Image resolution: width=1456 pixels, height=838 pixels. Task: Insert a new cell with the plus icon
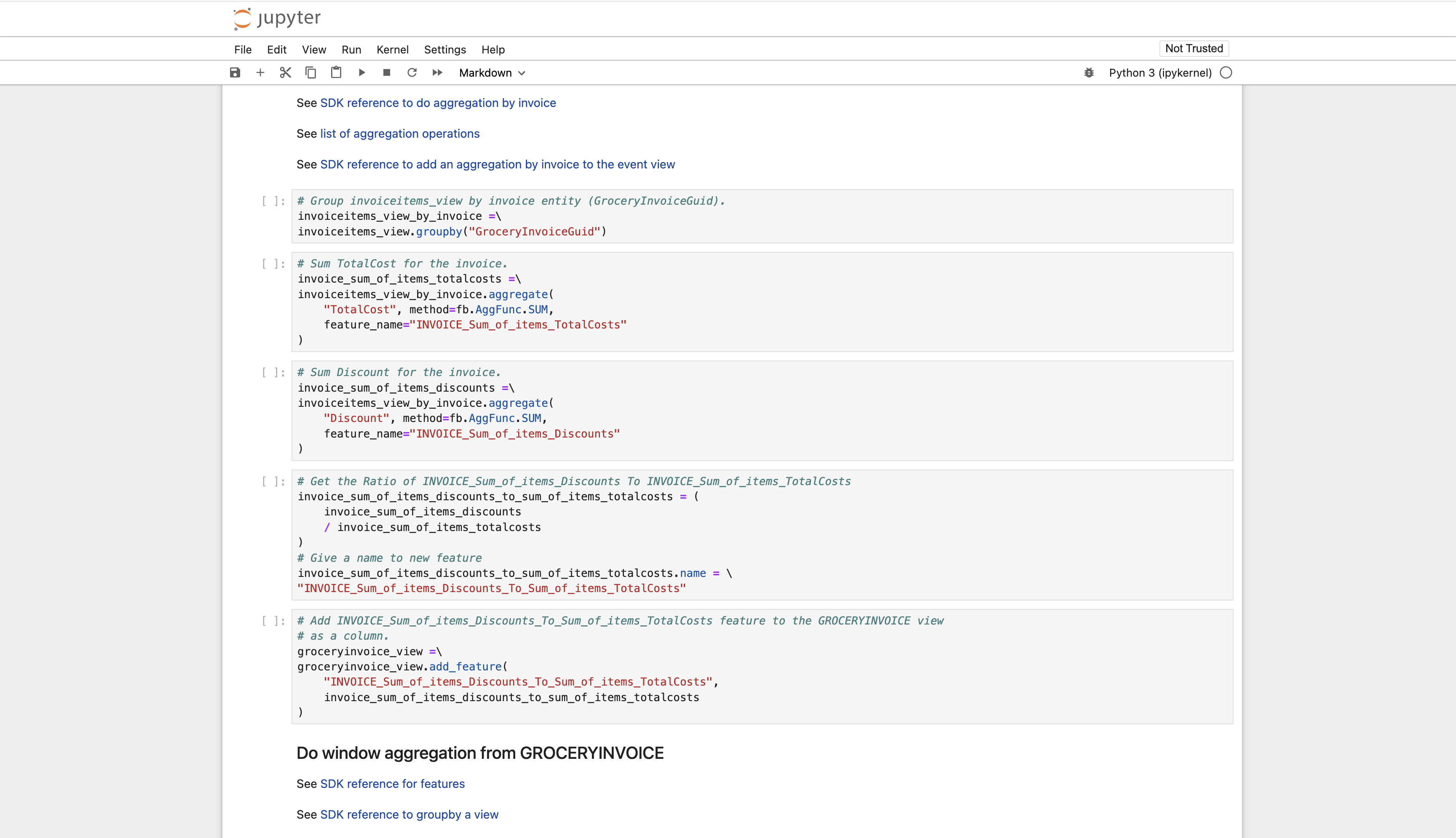tap(260, 72)
